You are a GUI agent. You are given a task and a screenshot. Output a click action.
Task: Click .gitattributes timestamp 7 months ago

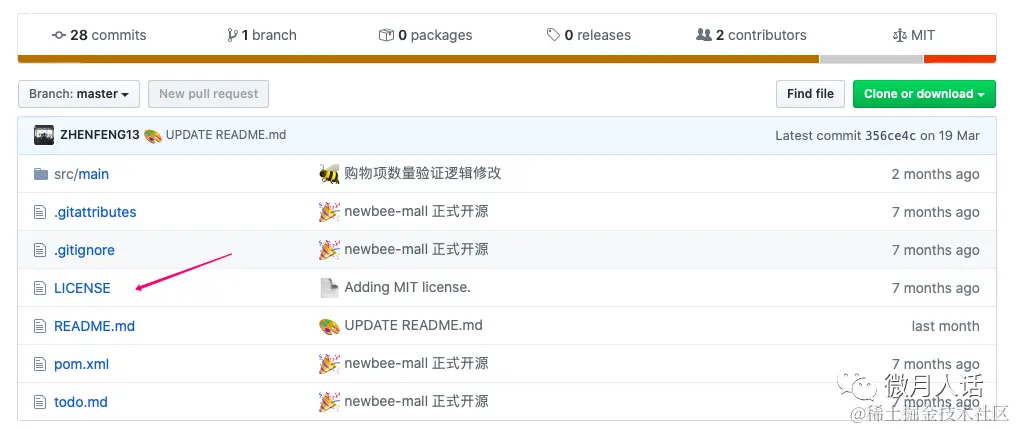click(936, 212)
